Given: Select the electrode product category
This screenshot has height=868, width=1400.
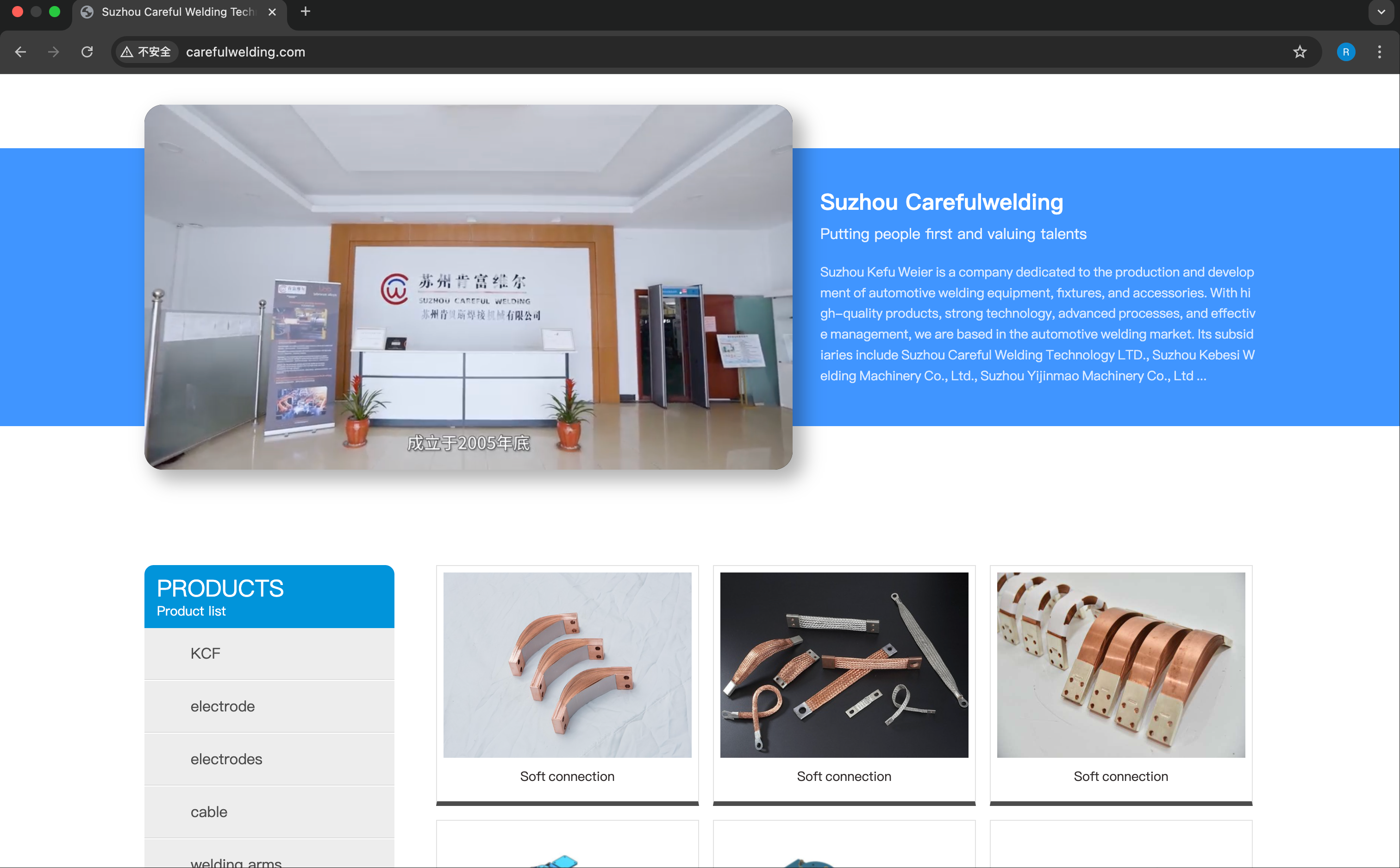Looking at the screenshot, I should click(269, 706).
